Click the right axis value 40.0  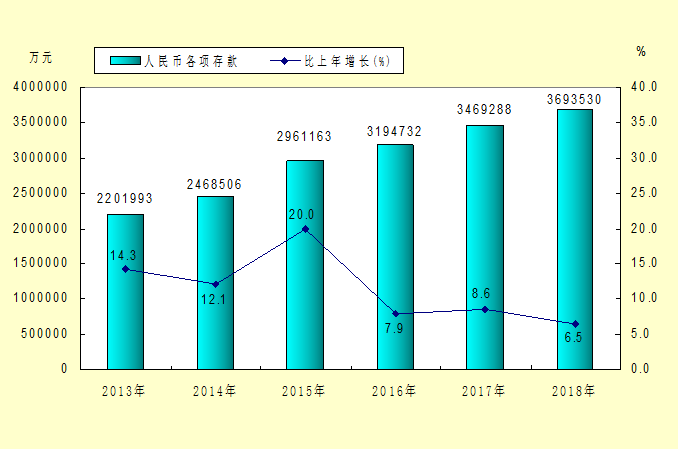[x=644, y=87]
